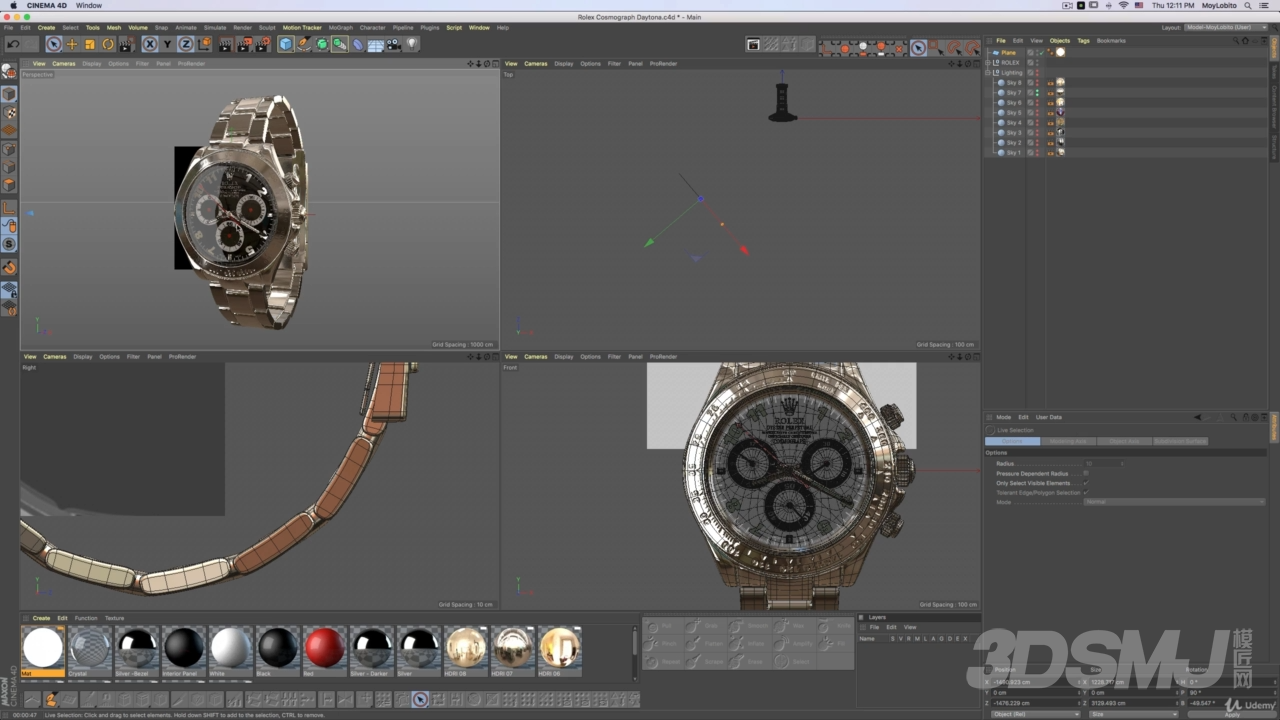This screenshot has width=1280, height=720.
Task: Select the Move tool
Action: point(72,44)
